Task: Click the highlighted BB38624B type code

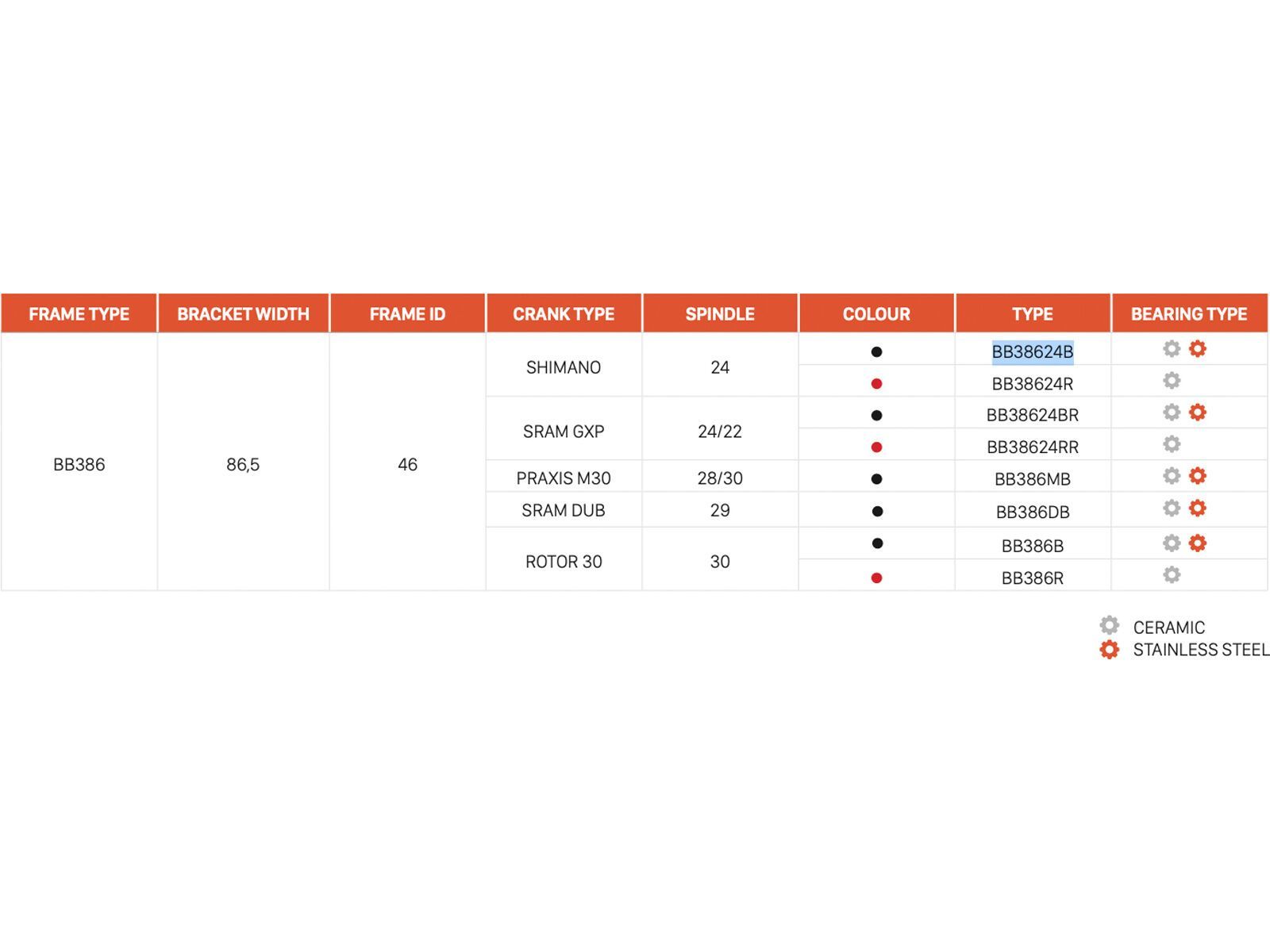Action: coord(1032,351)
